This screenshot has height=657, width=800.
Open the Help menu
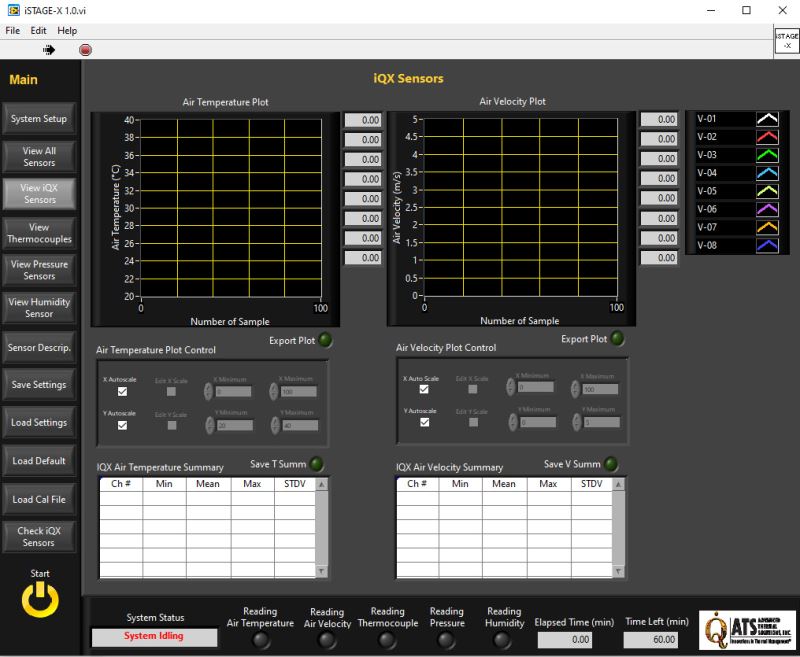coord(67,31)
